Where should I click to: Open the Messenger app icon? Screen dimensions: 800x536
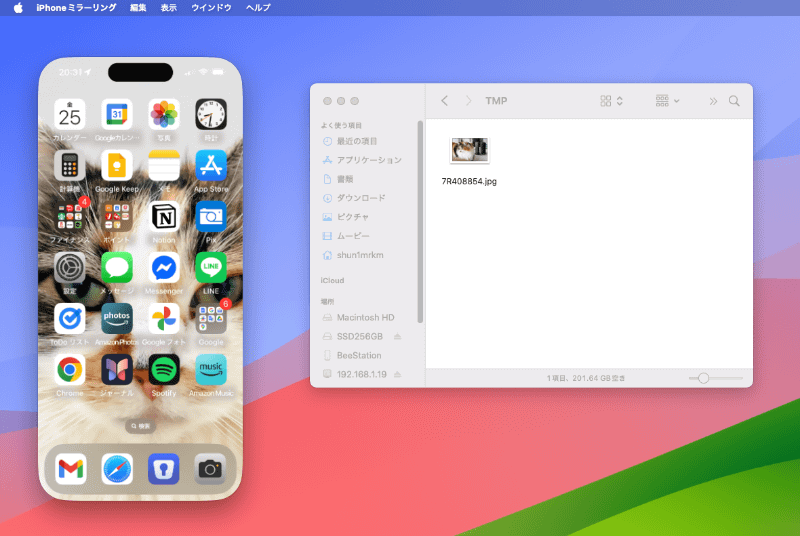pos(164,268)
